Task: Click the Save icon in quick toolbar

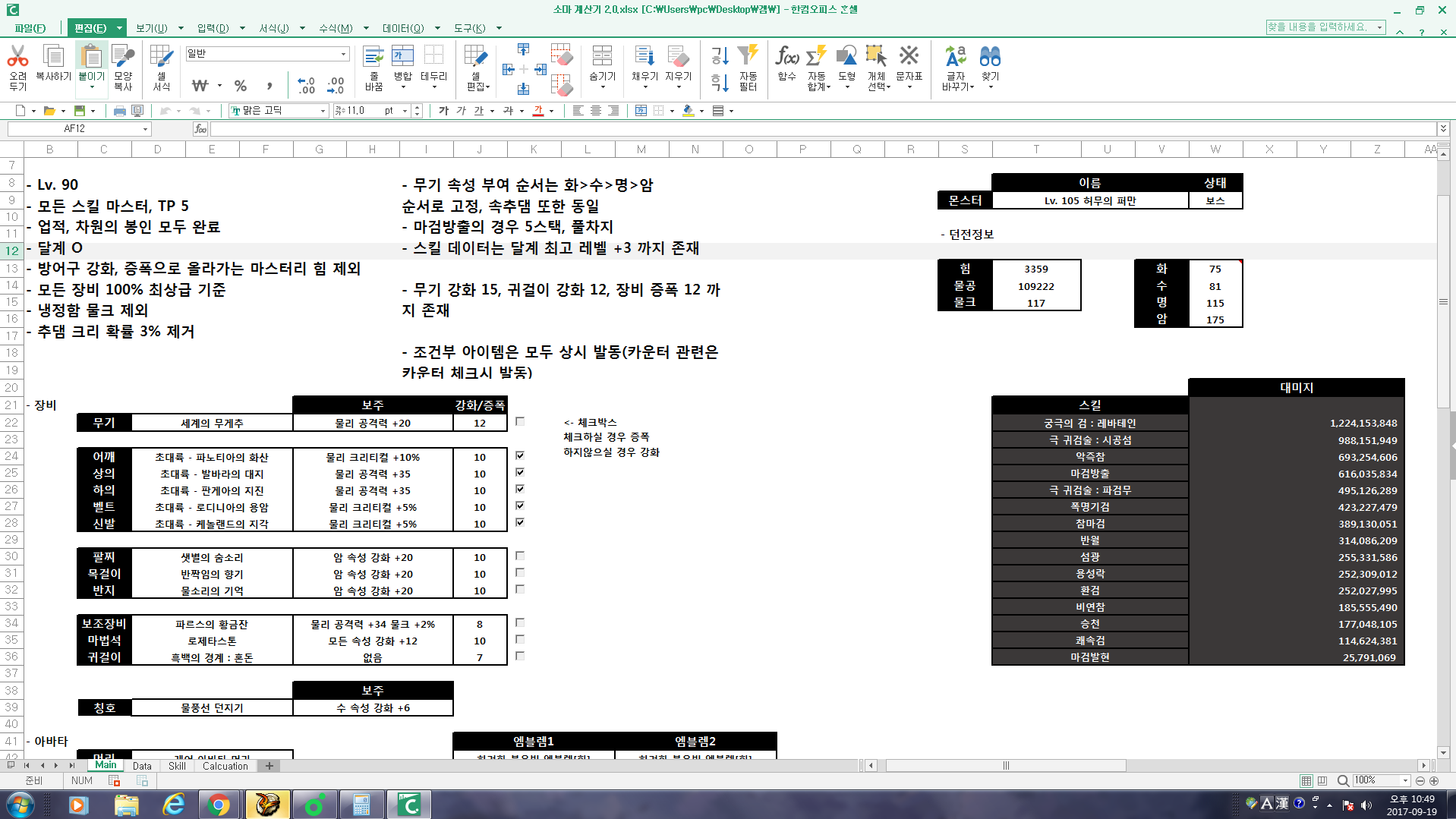Action: 80,111
